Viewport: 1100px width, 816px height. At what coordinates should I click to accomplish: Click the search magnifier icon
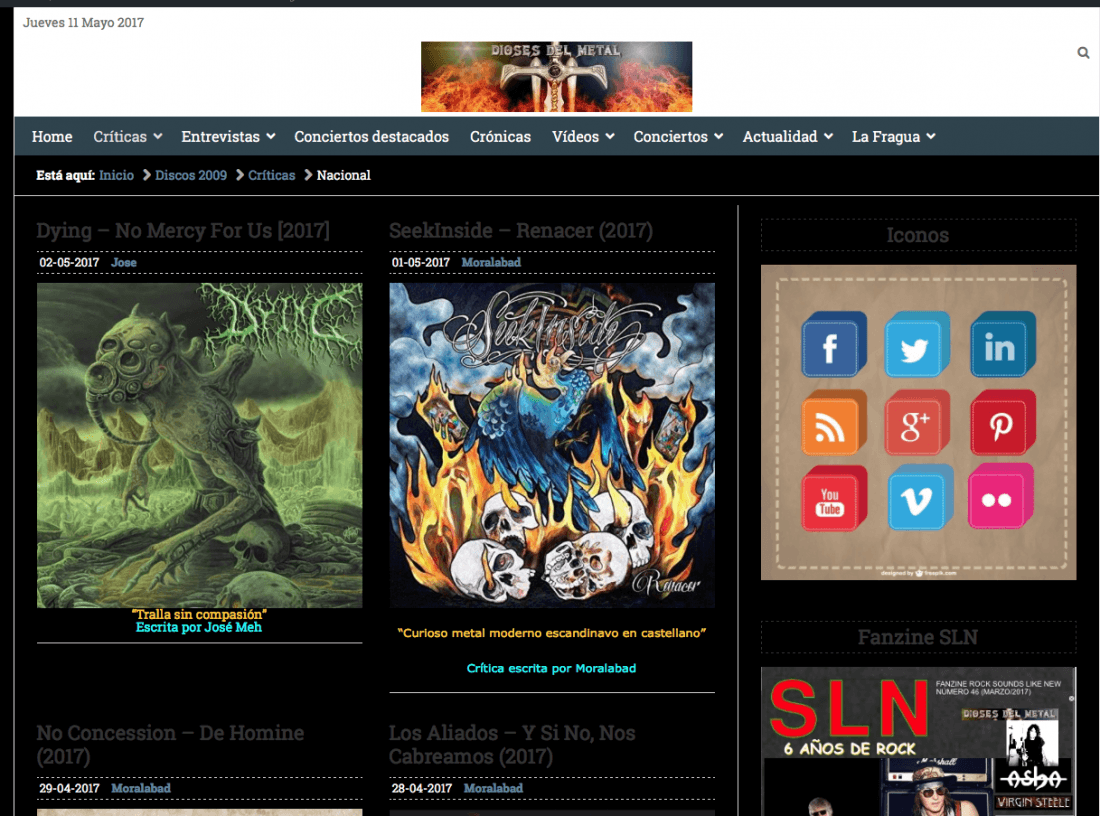click(1083, 53)
